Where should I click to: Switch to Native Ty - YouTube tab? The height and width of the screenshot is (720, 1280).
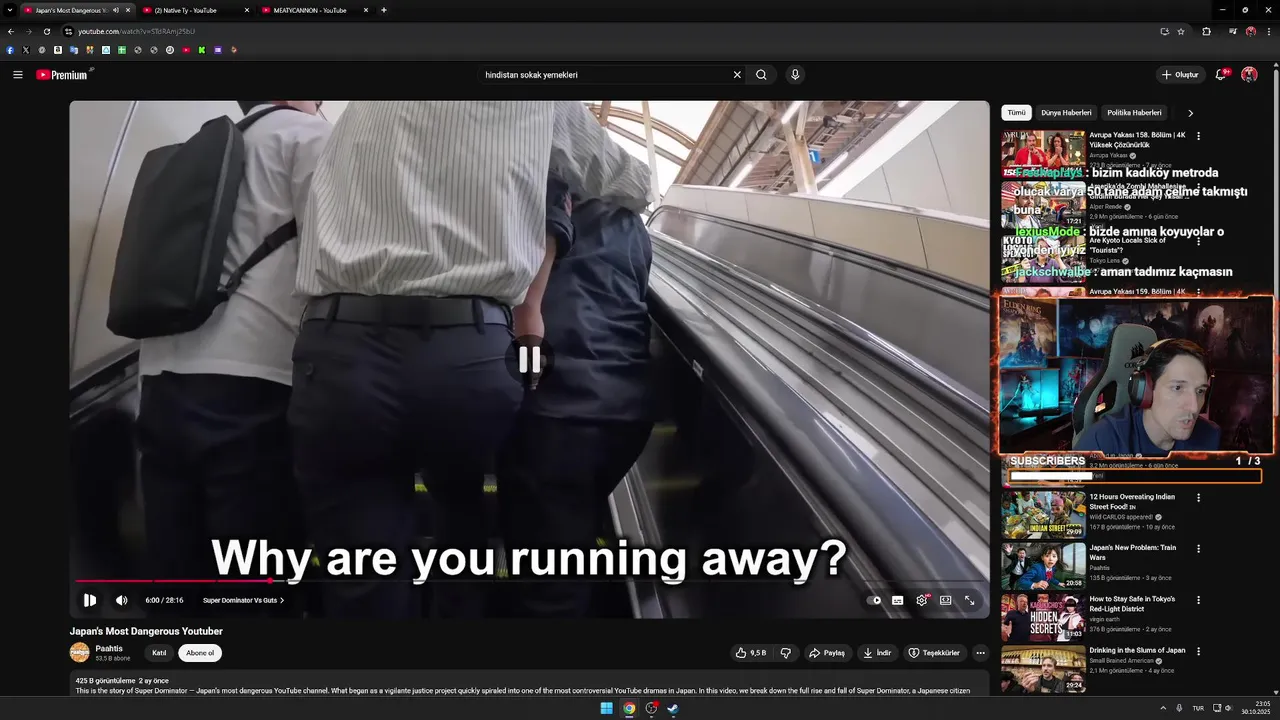195,10
